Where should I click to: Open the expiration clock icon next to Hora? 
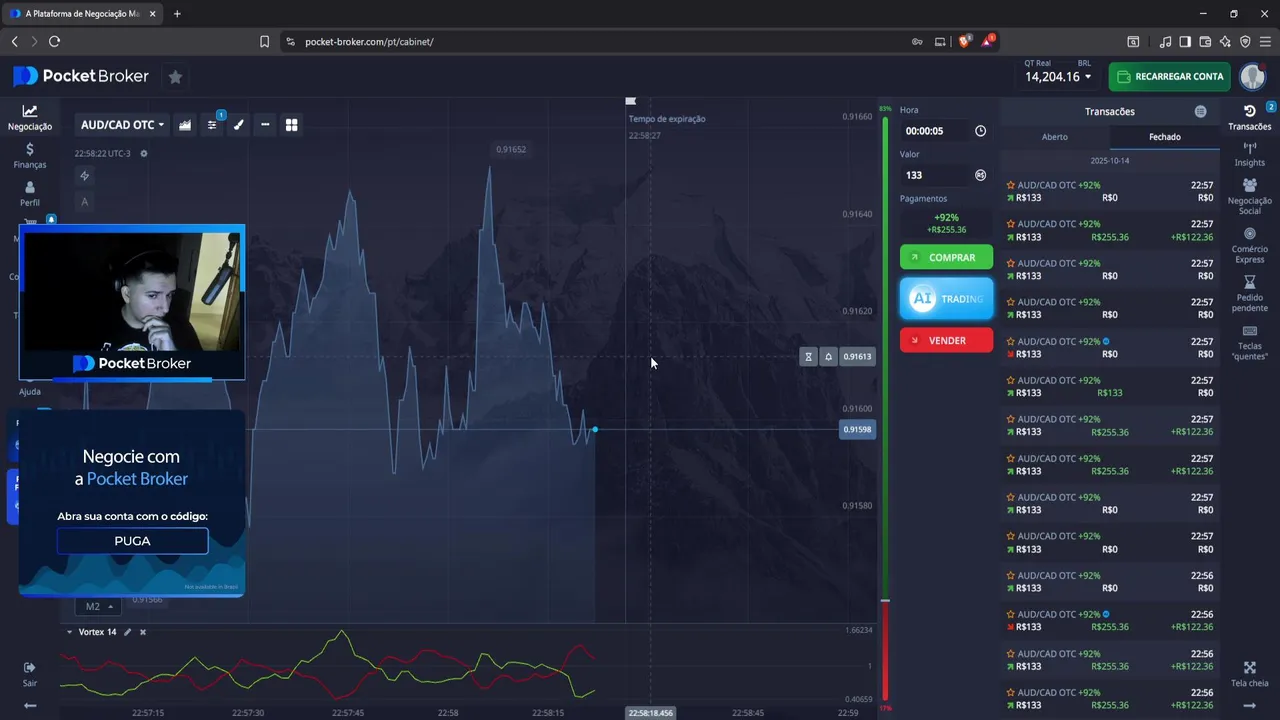pos(980,131)
